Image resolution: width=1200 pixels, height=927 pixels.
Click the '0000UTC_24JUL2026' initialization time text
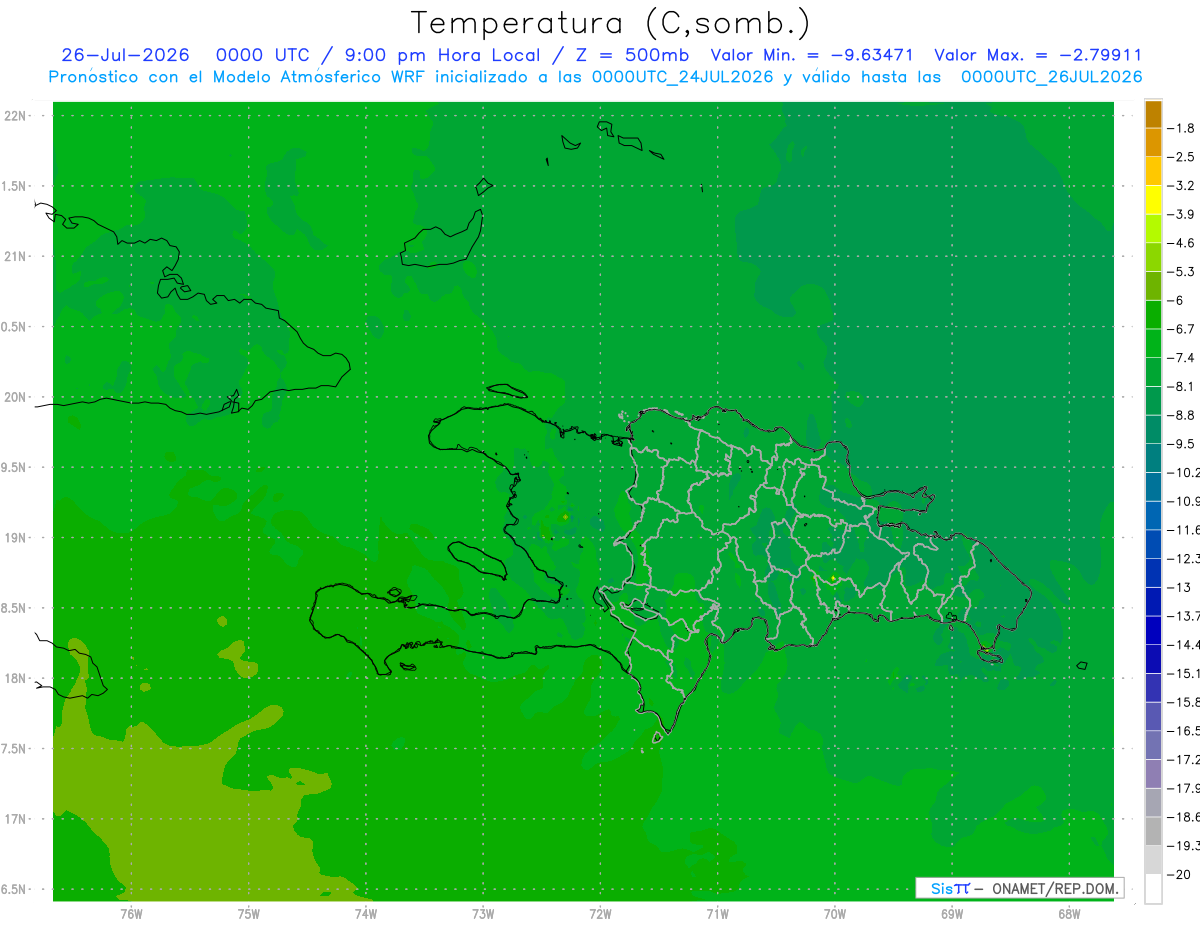[683, 77]
